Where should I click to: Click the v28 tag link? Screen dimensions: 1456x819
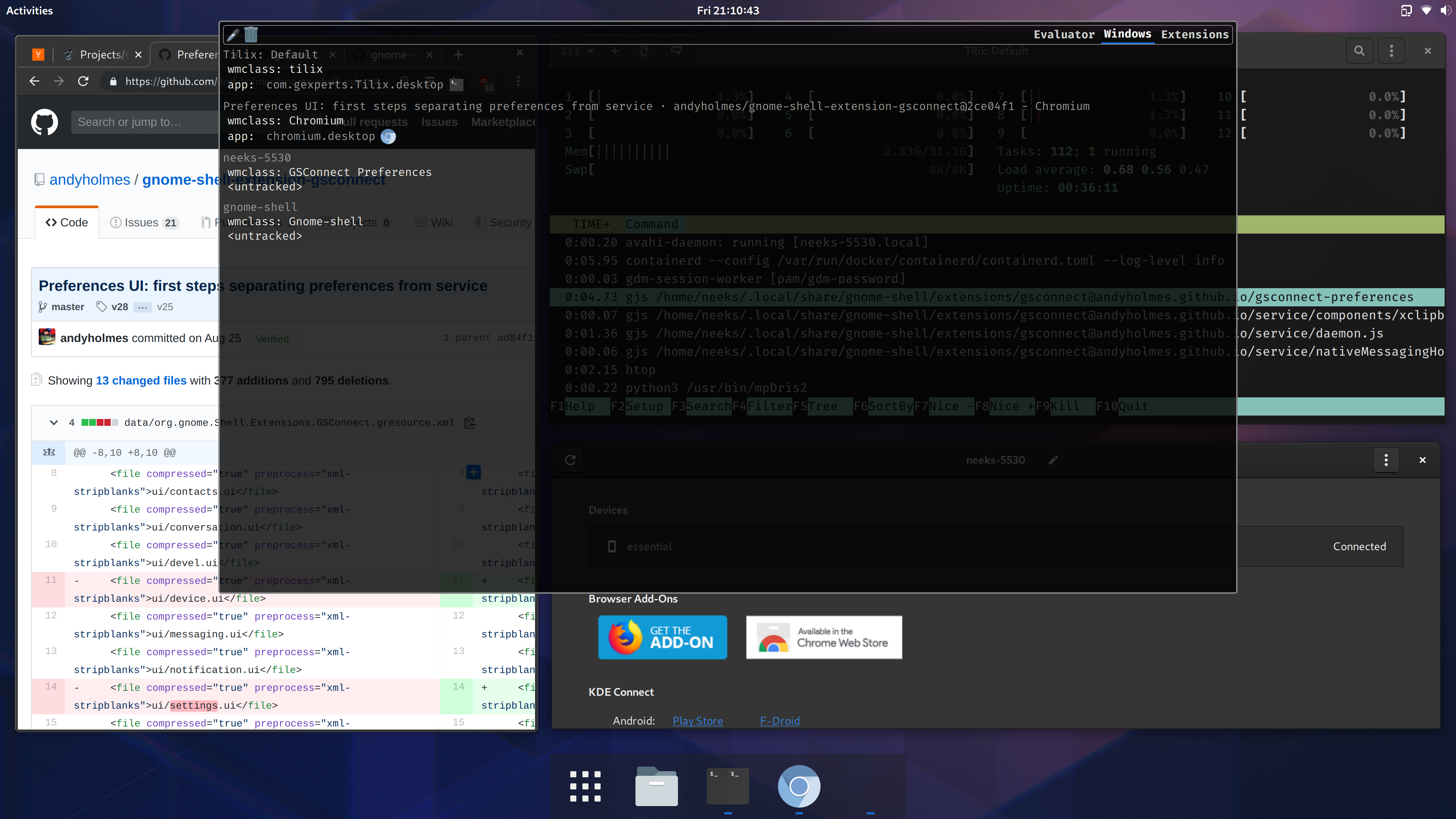point(119,307)
